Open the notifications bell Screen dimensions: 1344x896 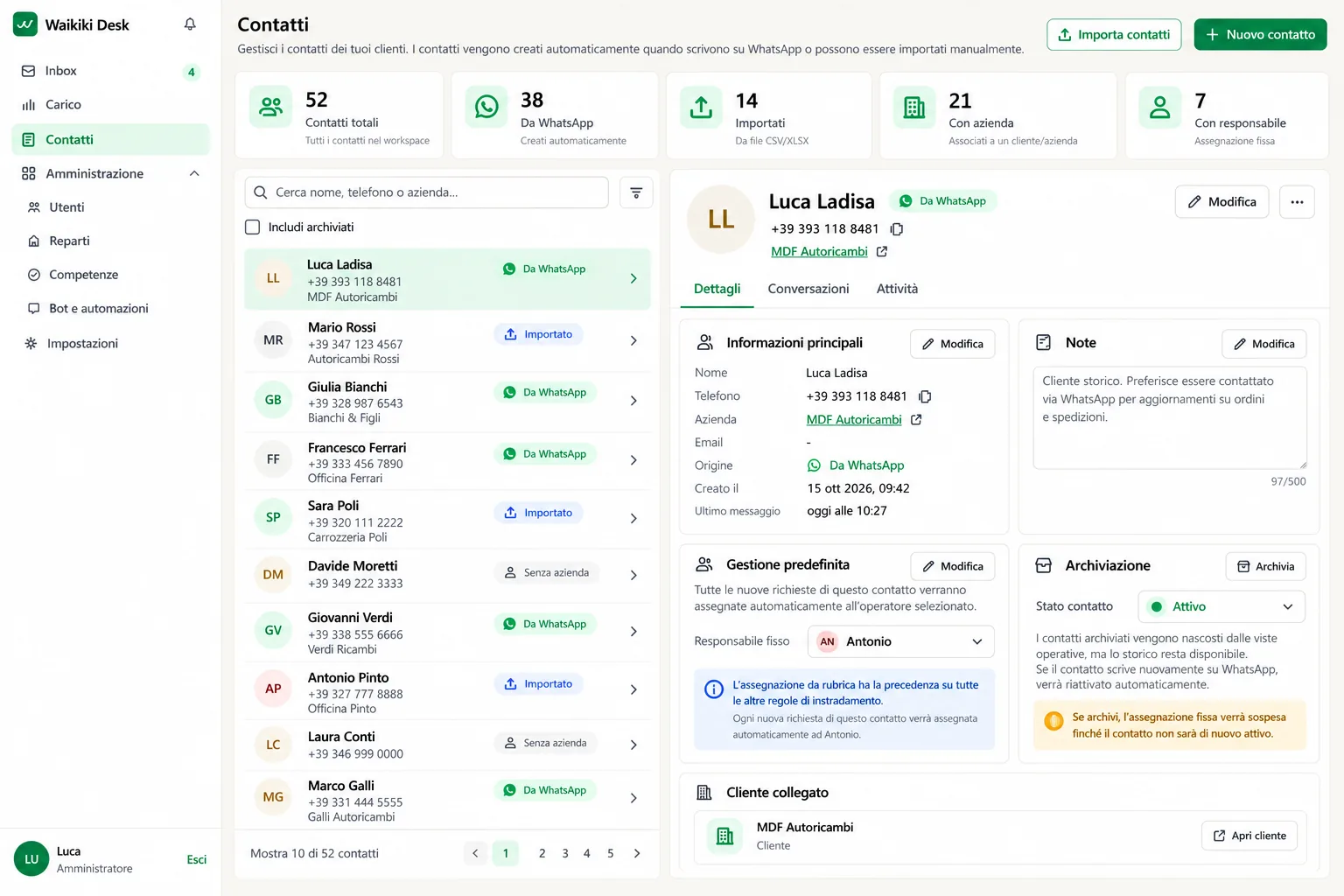coord(190,24)
